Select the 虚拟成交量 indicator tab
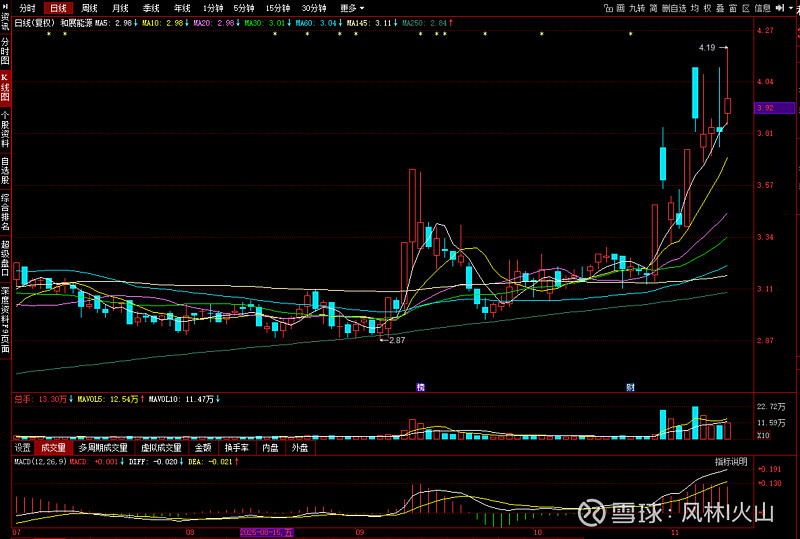Screen dimensions: 800x539 coord(161,448)
